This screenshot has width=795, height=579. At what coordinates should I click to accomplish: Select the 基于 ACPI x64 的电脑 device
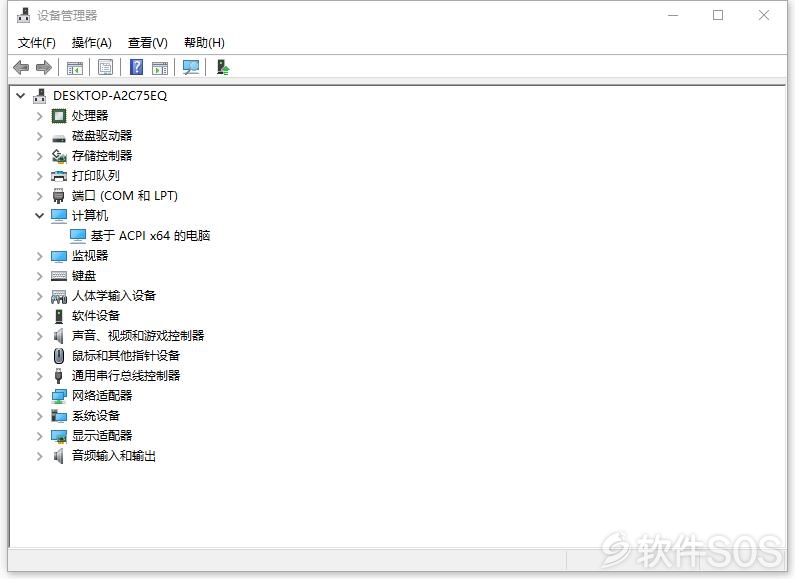[x=150, y=236]
